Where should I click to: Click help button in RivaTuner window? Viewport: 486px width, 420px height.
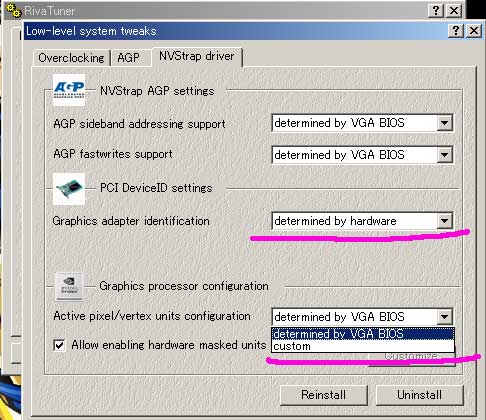click(x=436, y=10)
